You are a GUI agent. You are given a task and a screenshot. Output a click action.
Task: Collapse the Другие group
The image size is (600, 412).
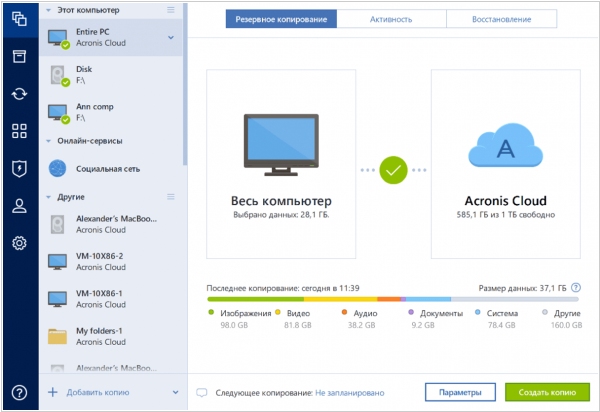point(49,197)
